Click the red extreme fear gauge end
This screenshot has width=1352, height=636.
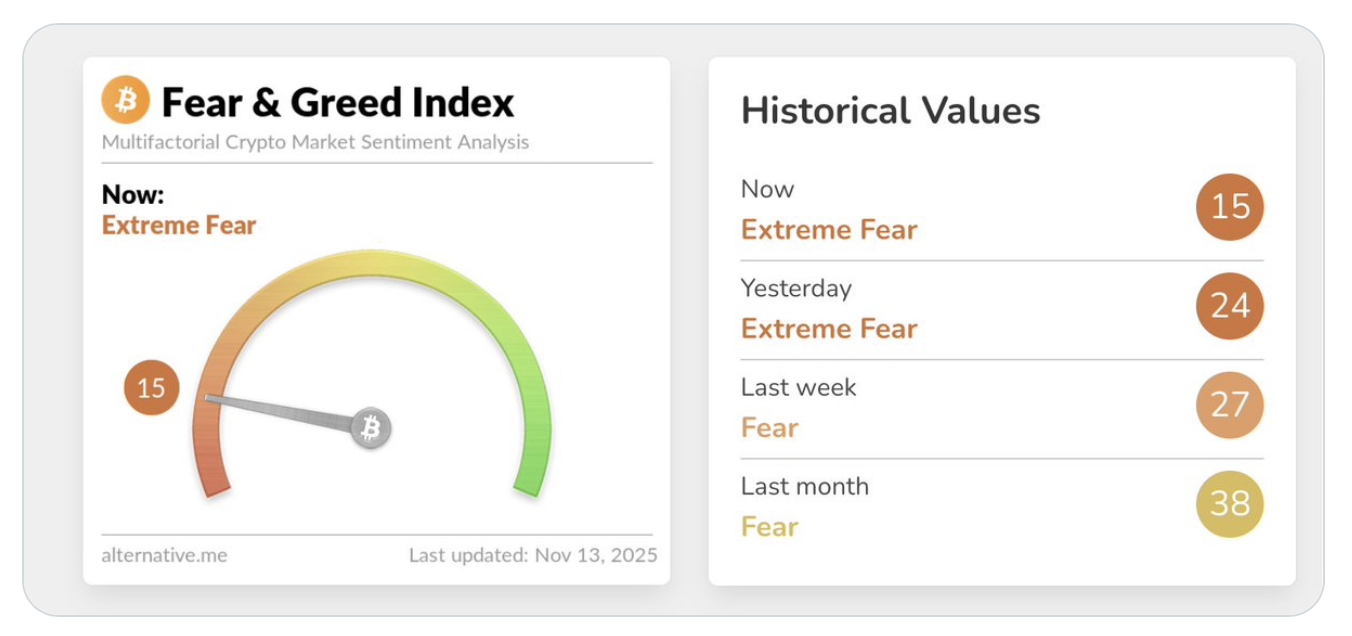(x=214, y=478)
